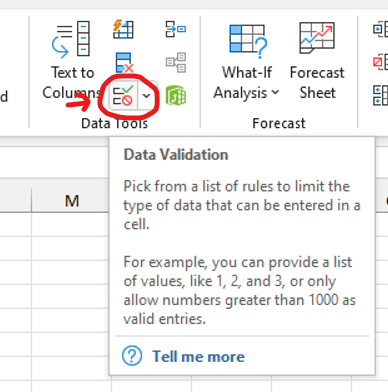Click the red Ungroup outline icon
The image size is (388, 392).
(x=381, y=62)
